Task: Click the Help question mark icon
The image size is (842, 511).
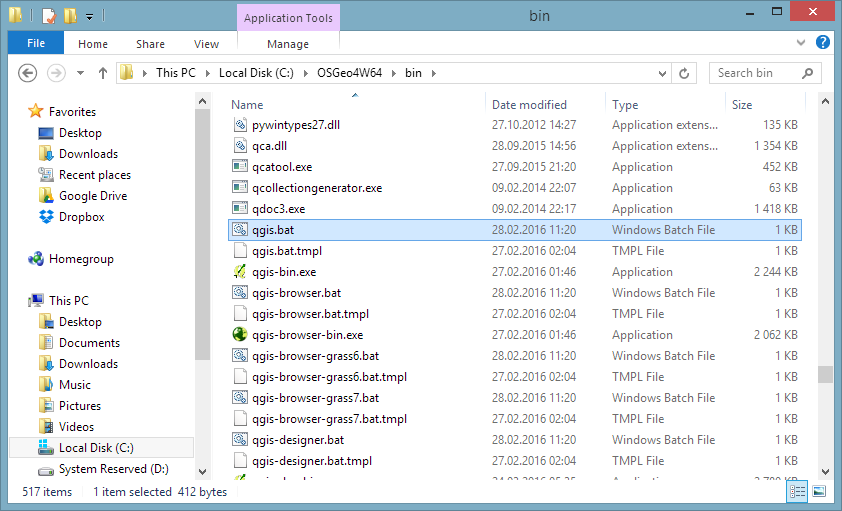Action: click(x=822, y=43)
